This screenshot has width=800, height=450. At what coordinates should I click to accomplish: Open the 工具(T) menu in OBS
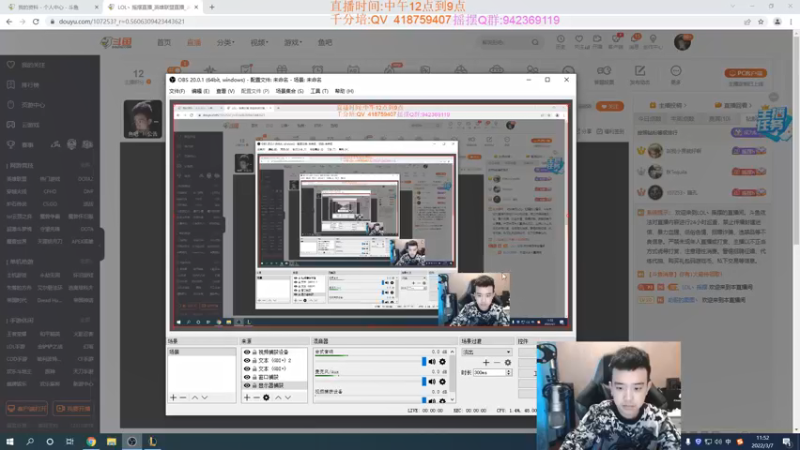pos(319,91)
